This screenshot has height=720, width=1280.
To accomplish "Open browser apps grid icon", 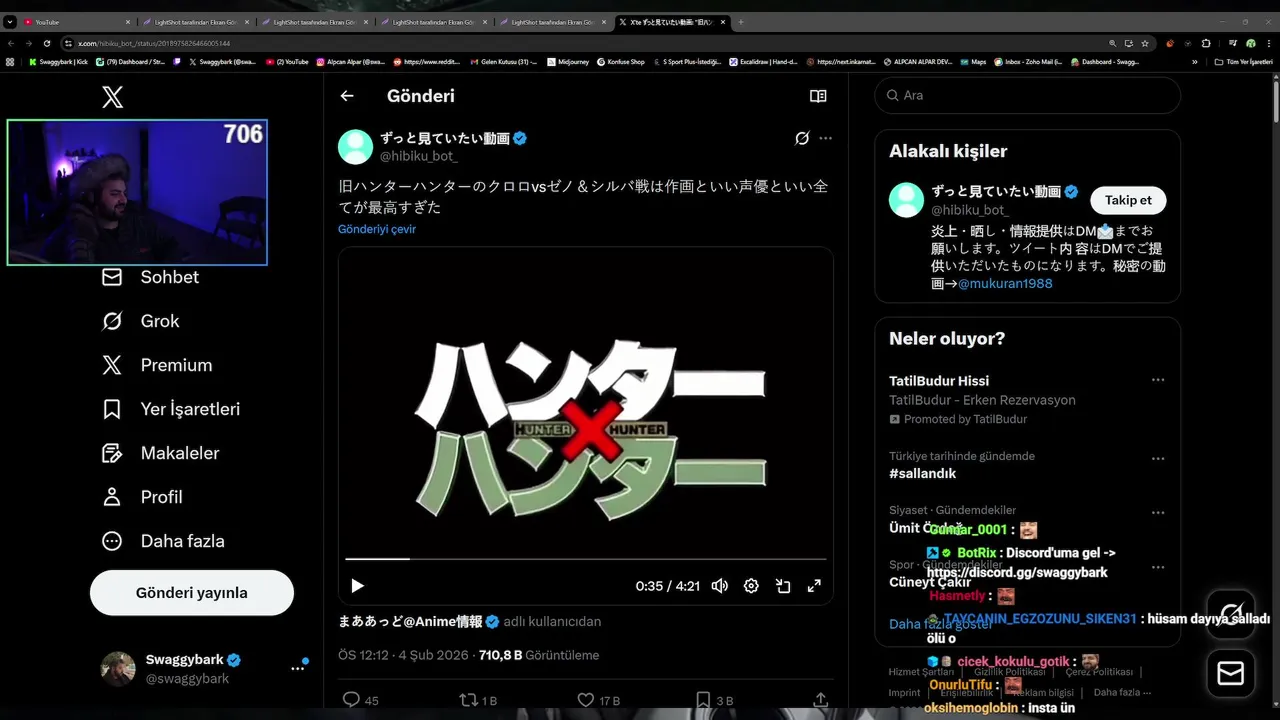I will click(x=10, y=62).
